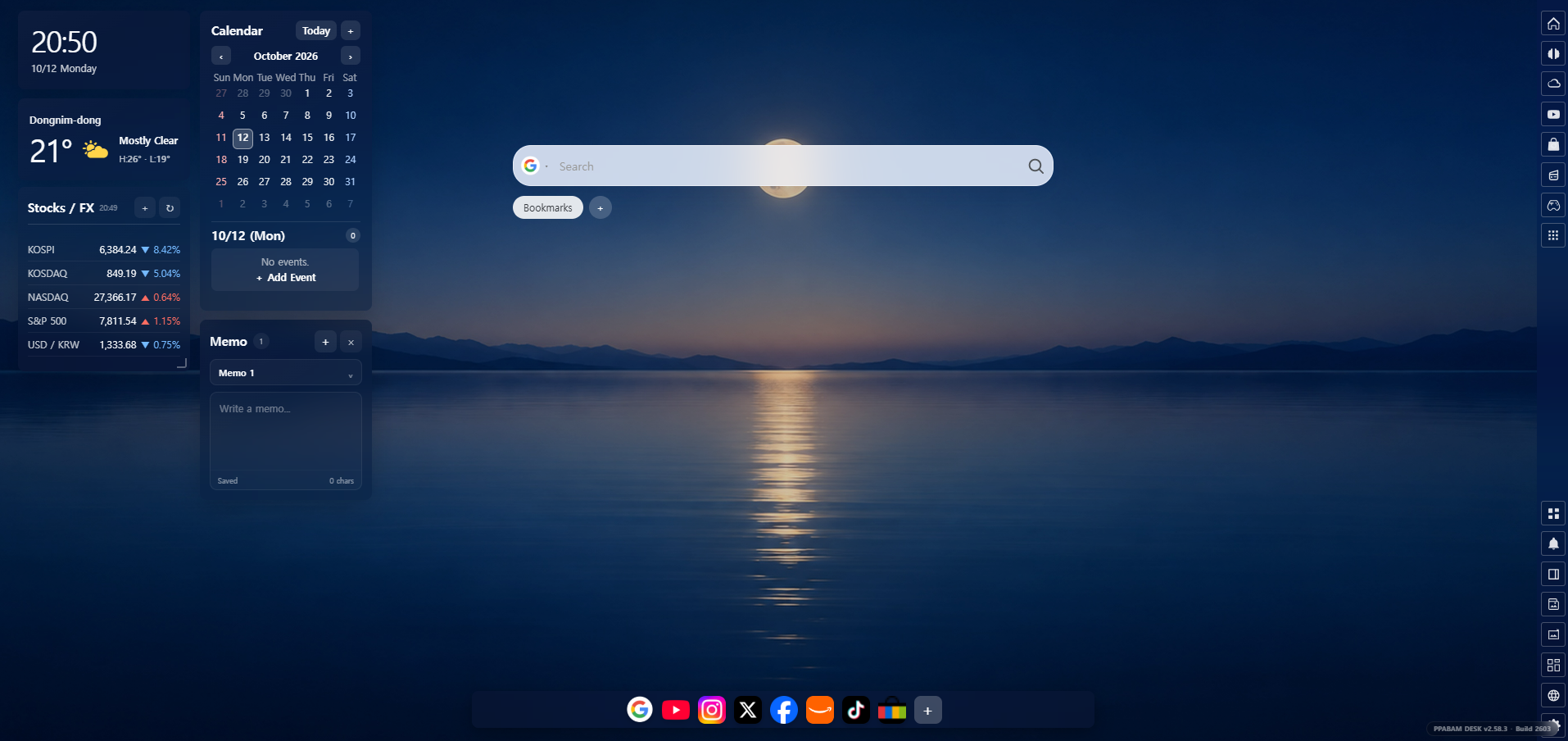Image resolution: width=1568 pixels, height=741 pixels.
Task: Select October 31 in the calendar
Action: tap(350, 182)
